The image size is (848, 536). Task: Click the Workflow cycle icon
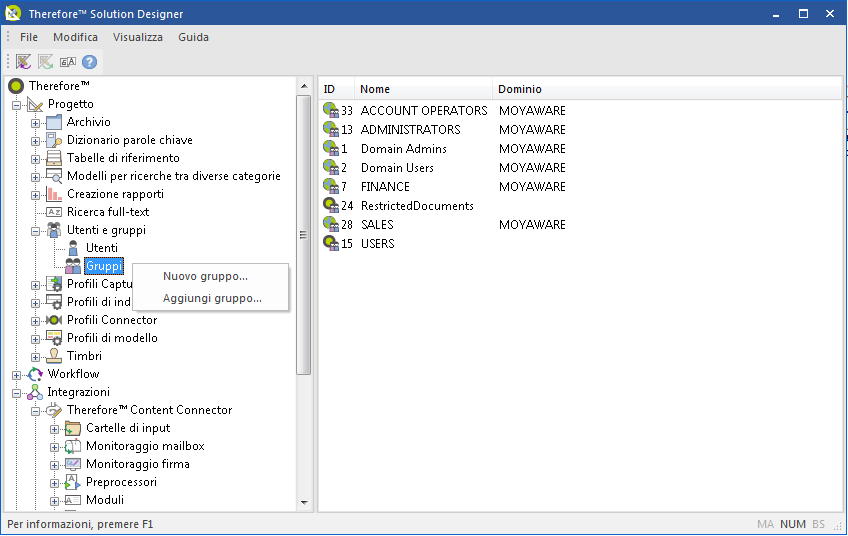[x=35, y=374]
